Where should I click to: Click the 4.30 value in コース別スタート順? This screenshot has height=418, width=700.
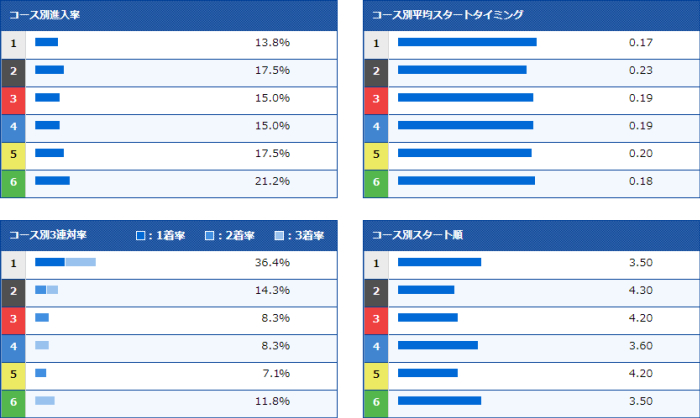[641, 290]
